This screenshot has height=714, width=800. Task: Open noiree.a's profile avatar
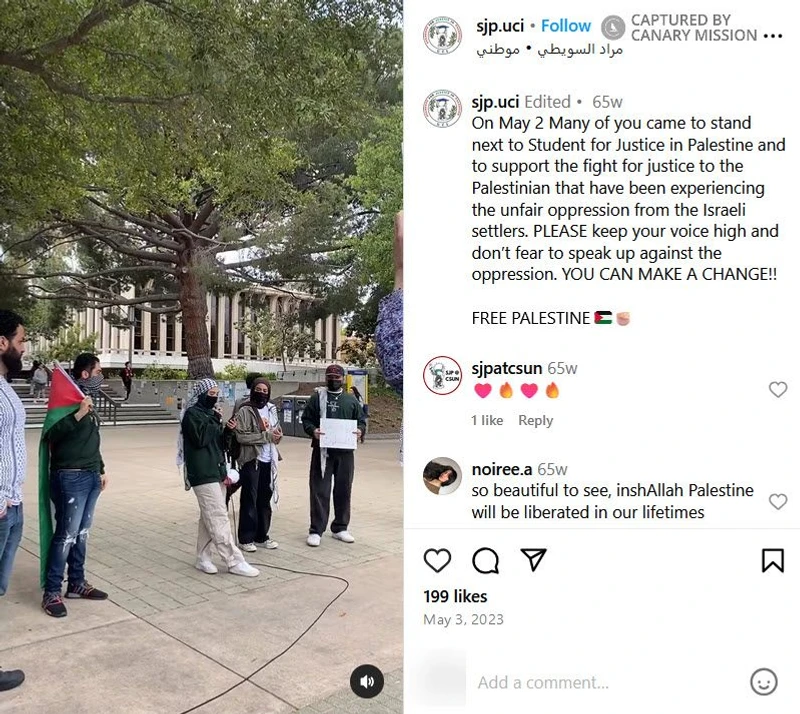coord(442,476)
